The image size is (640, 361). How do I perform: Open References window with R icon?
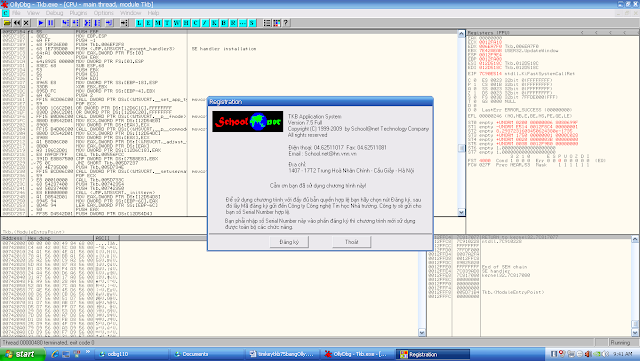click(233, 23)
